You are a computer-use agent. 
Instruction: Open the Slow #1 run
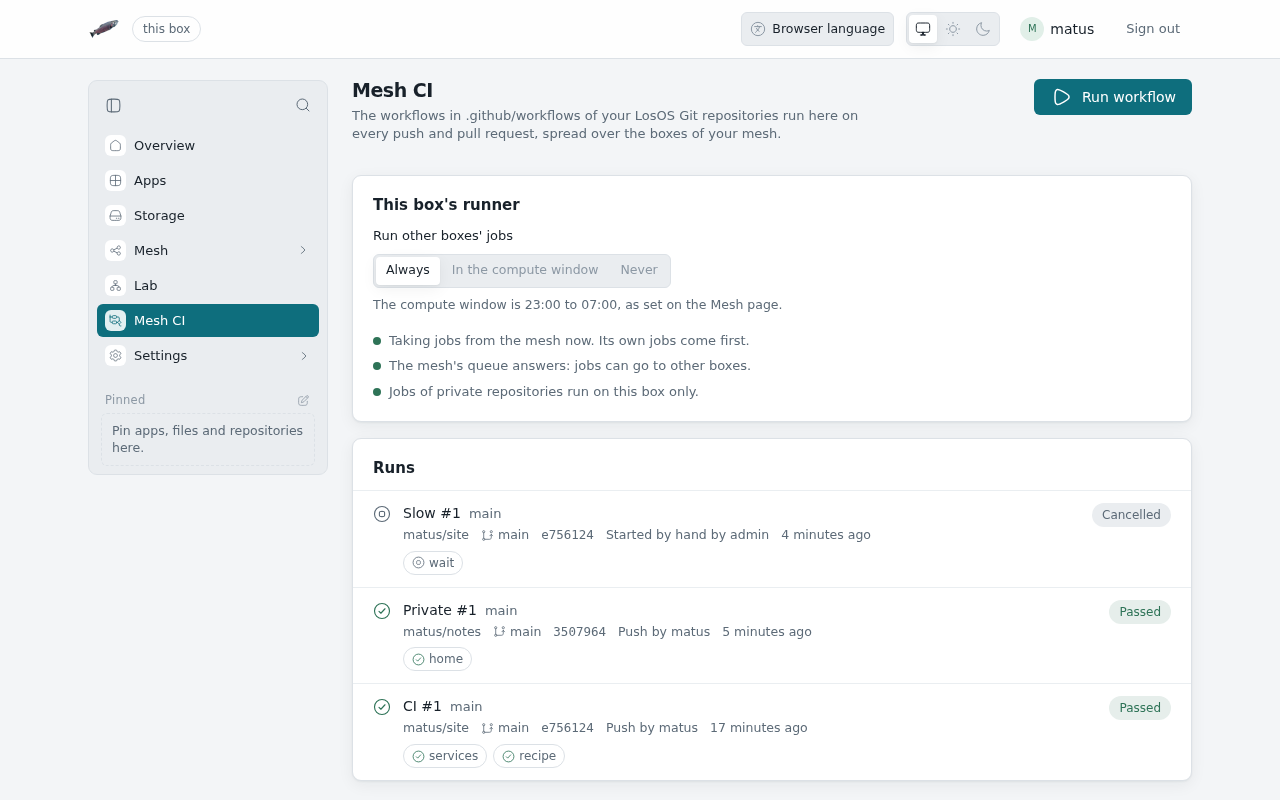tap(432, 513)
